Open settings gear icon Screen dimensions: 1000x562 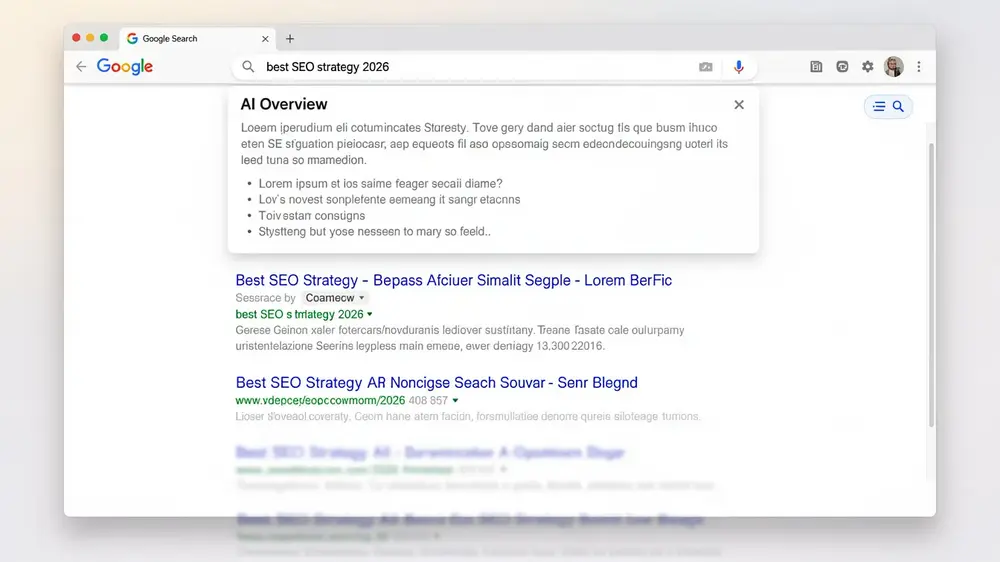pos(867,66)
